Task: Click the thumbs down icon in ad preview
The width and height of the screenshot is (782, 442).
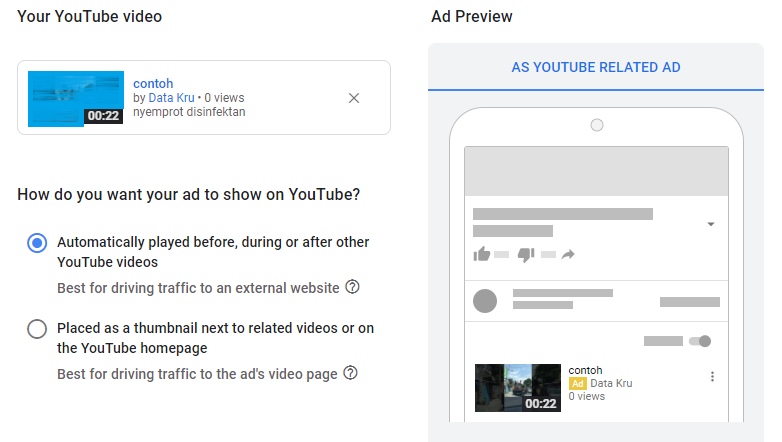Action: (x=526, y=254)
